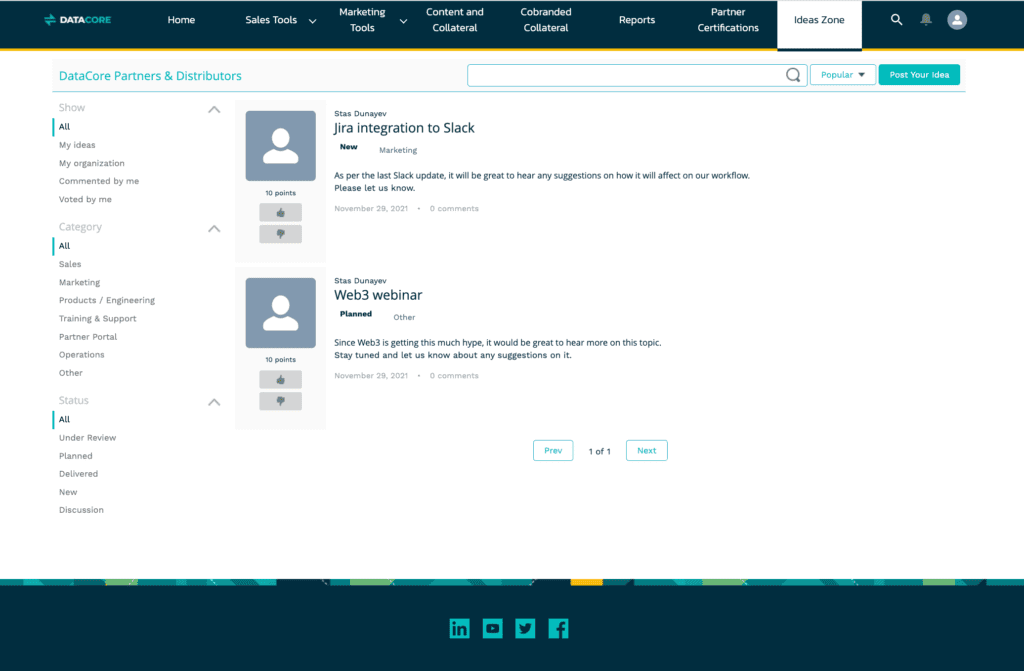Show ideas Commented by me
The height and width of the screenshot is (671, 1024).
99,181
